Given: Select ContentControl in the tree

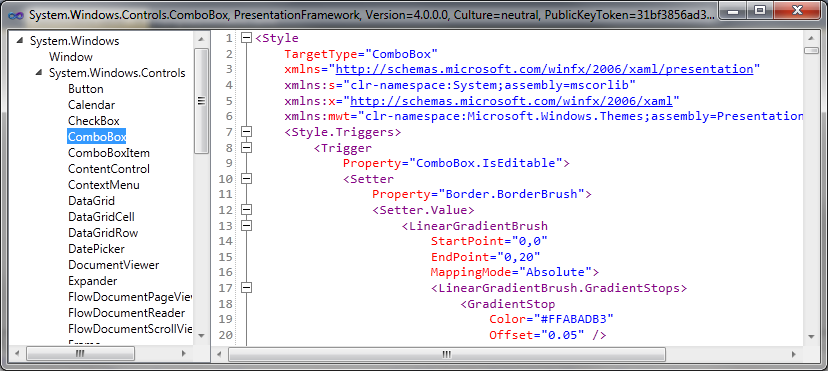Looking at the screenshot, I should [109, 169].
